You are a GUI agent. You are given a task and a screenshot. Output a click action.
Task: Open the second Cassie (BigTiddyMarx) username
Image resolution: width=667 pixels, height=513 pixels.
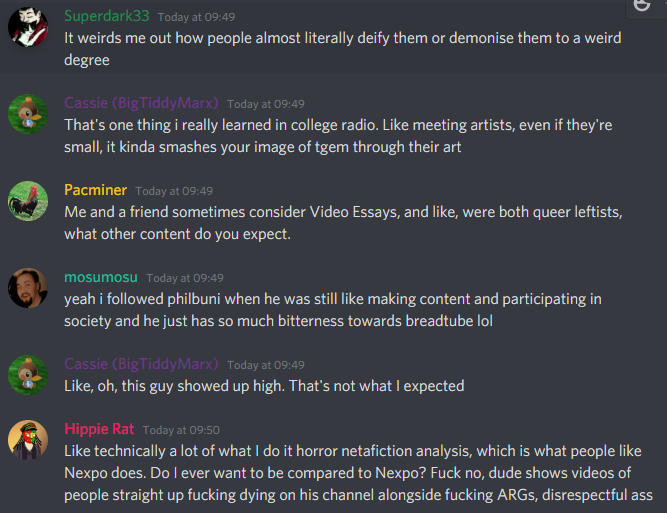[141, 364]
